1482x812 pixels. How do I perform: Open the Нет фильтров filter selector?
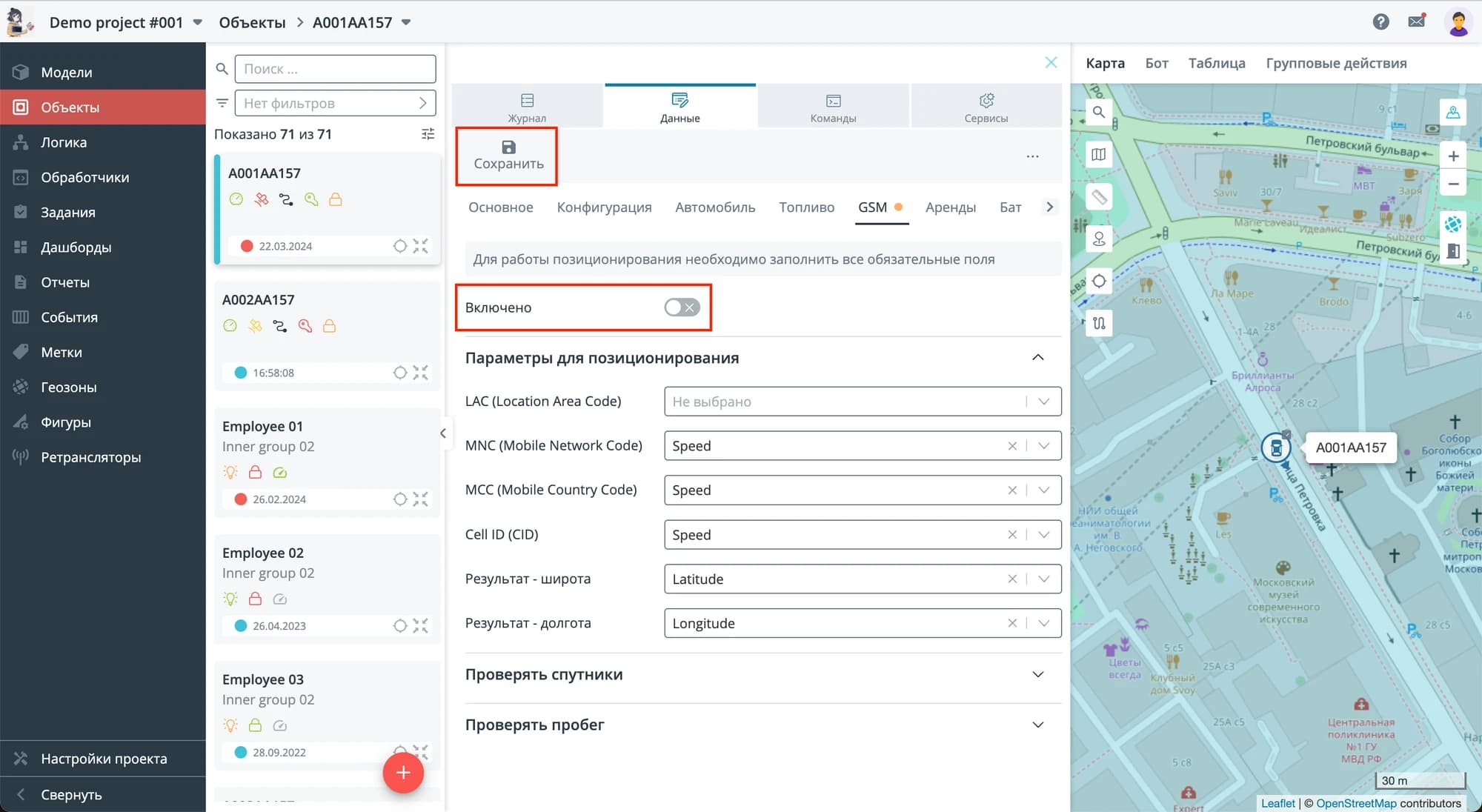(x=335, y=103)
